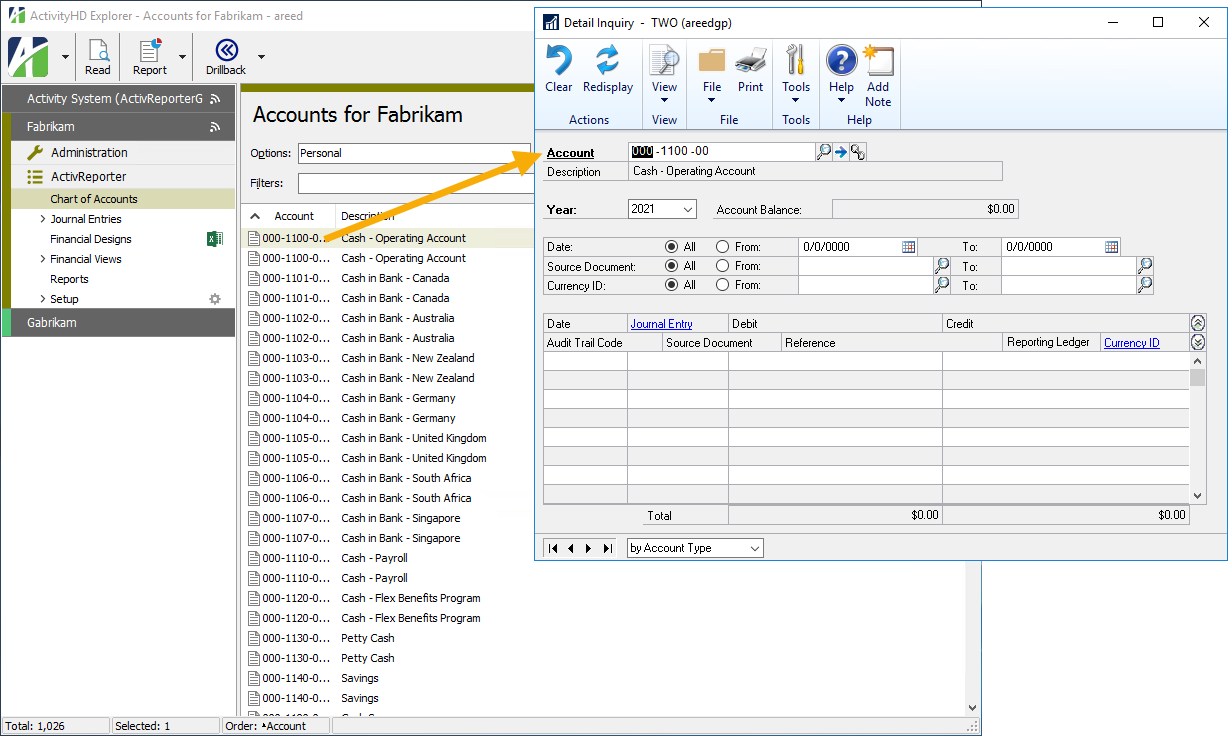This screenshot has height=736, width=1228.
Task: Click the Clear icon in Detail Inquiry
Action: pyautogui.click(x=558, y=61)
